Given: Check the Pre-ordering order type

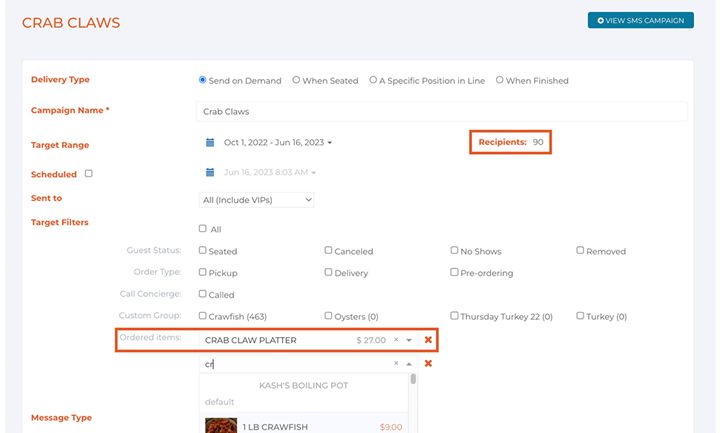Looking at the screenshot, I should pos(454,272).
